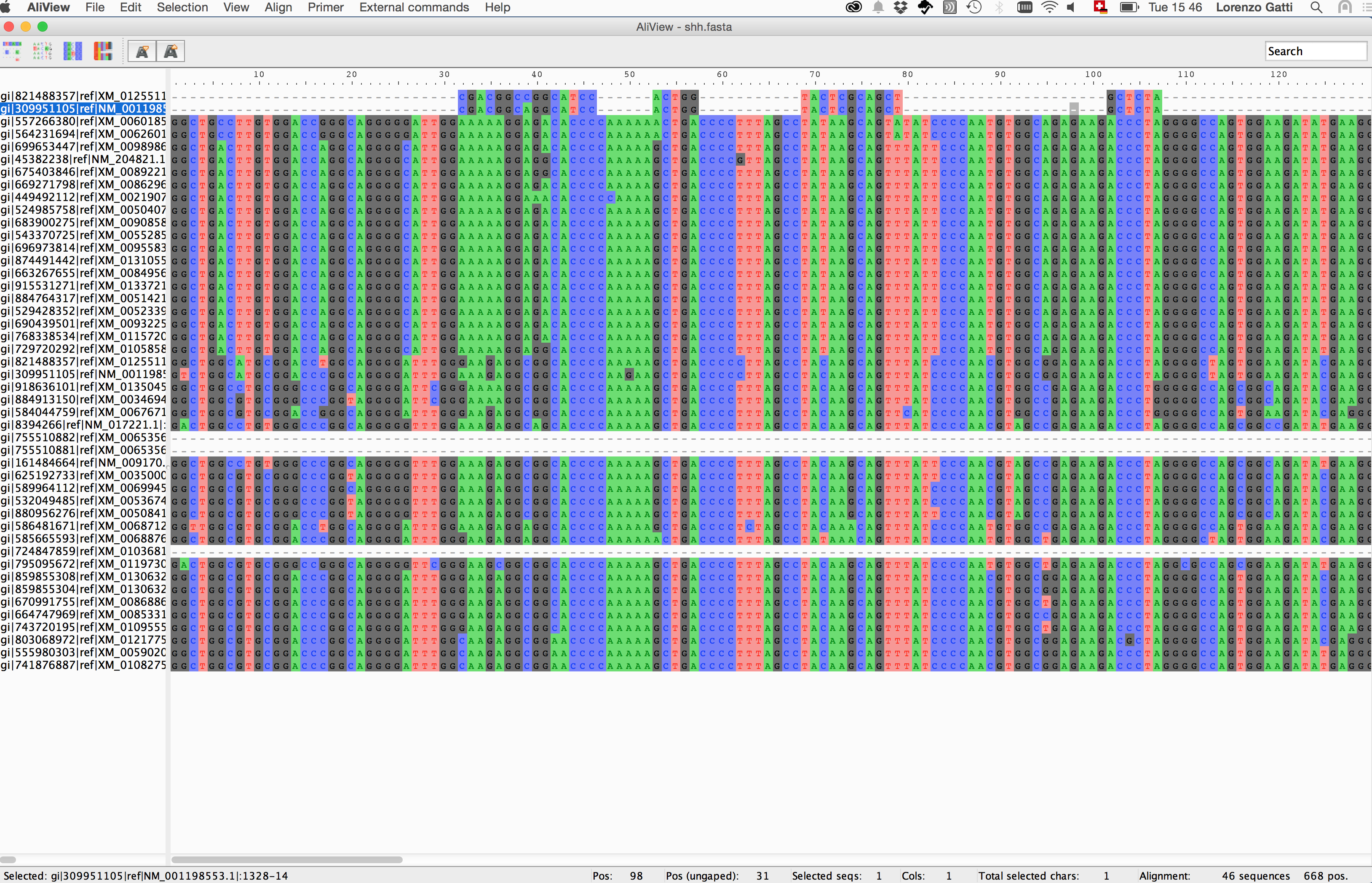Viewport: 1372px width, 883px height.
Task: Click the blue-green column highlight toolbar icon
Action: (x=73, y=51)
